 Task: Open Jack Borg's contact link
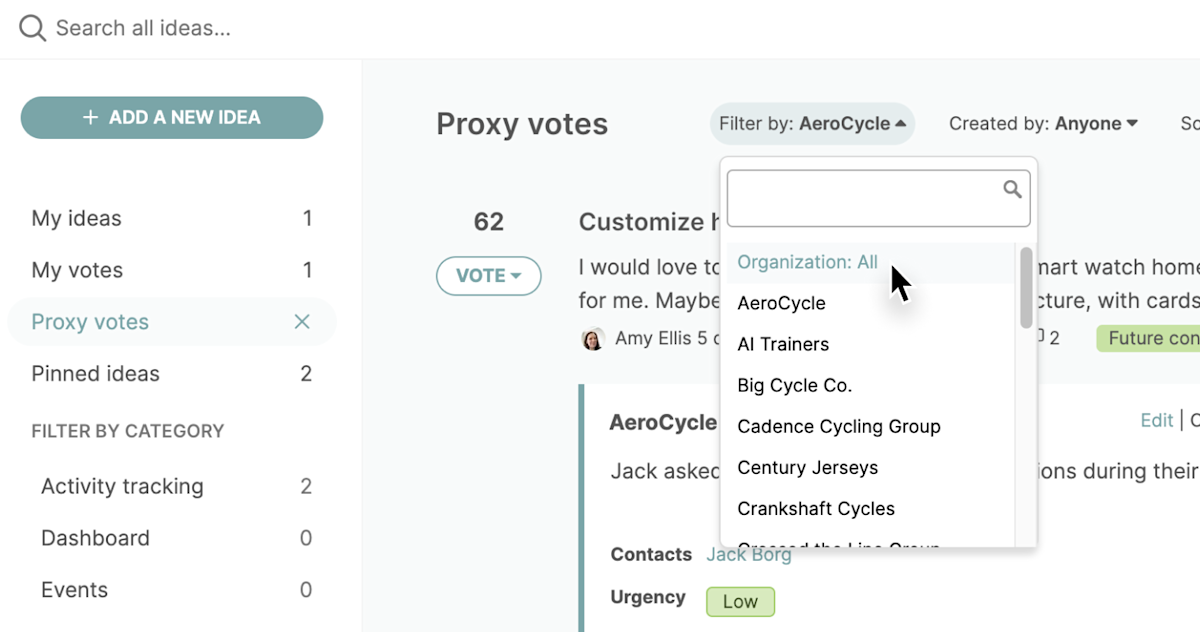coord(748,554)
